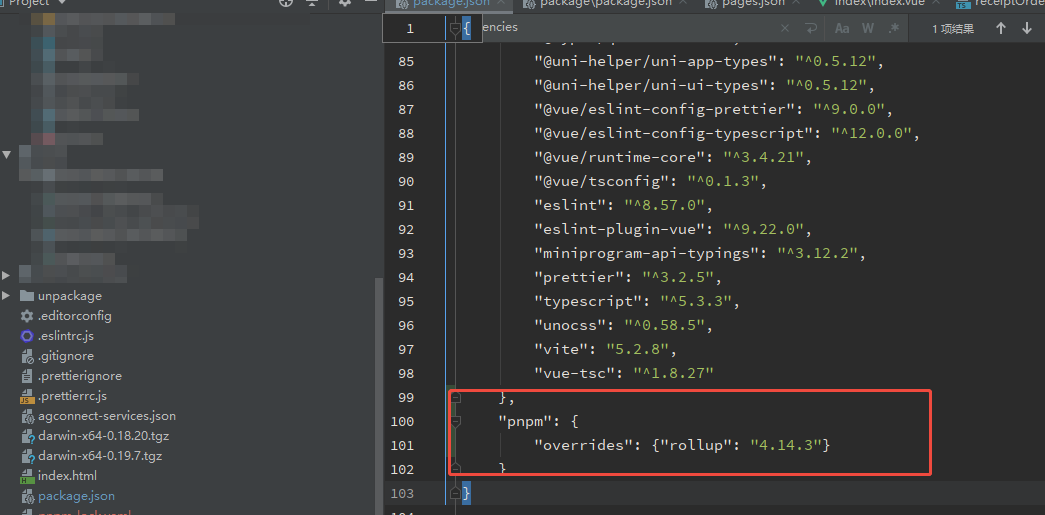Open the package\package.json tab
Viewport: 1045px width, 515px height.
pyautogui.click(x=604, y=3)
